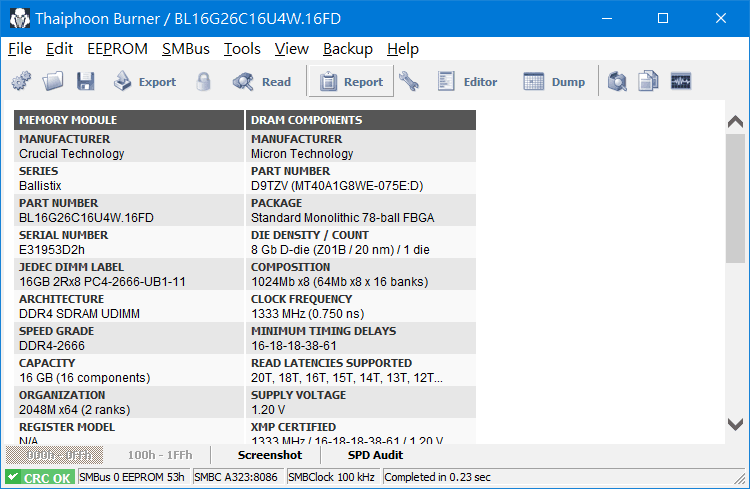Screen dimensions: 750x489
Task: Click the scrollbar down arrow
Action: [735, 424]
